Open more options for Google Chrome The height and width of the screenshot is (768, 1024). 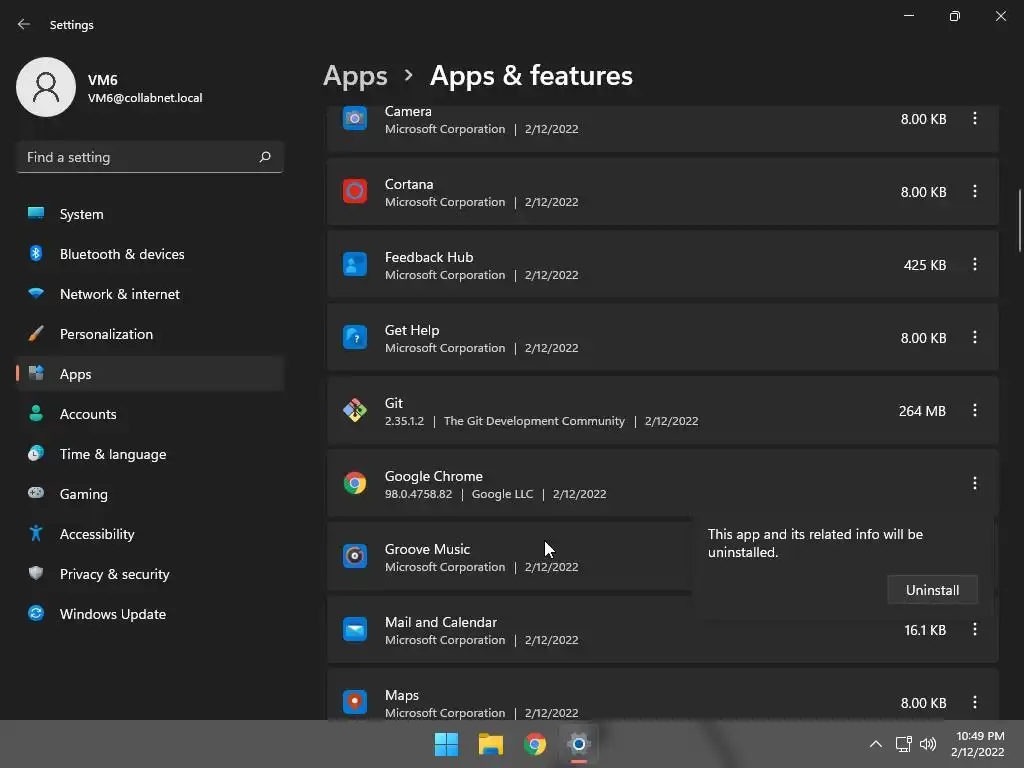click(974, 483)
